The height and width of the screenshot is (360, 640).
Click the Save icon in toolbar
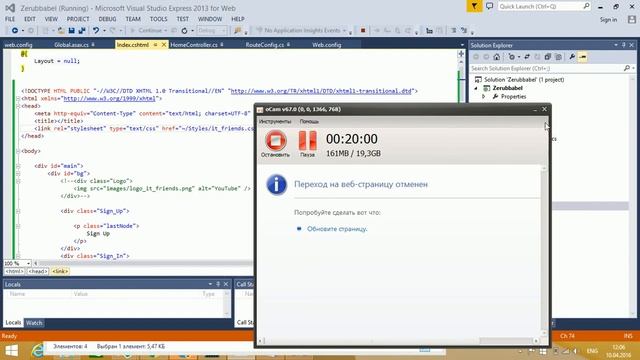pyautogui.click(x=71, y=31)
